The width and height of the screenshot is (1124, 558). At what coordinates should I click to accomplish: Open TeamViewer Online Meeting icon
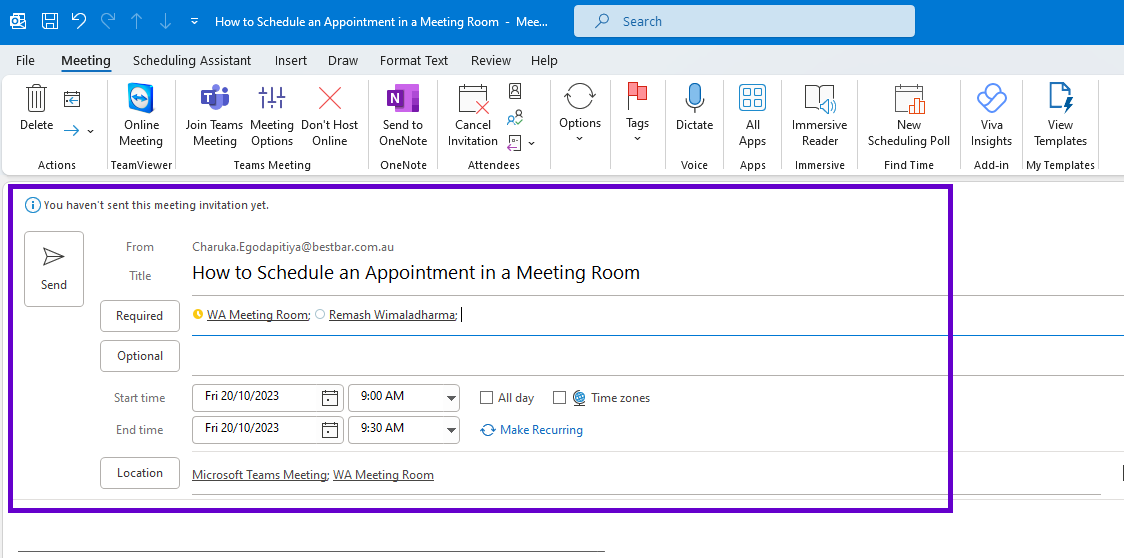click(141, 98)
